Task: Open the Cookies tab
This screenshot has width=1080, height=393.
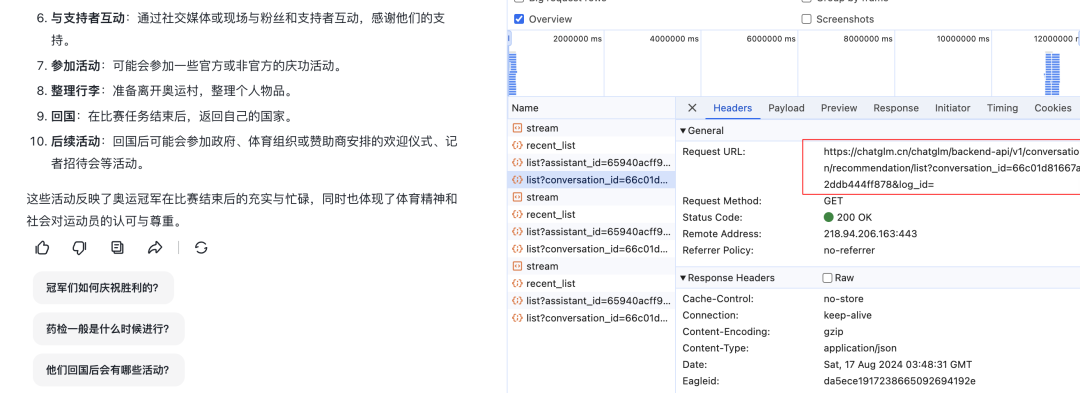Action: [x=1052, y=108]
